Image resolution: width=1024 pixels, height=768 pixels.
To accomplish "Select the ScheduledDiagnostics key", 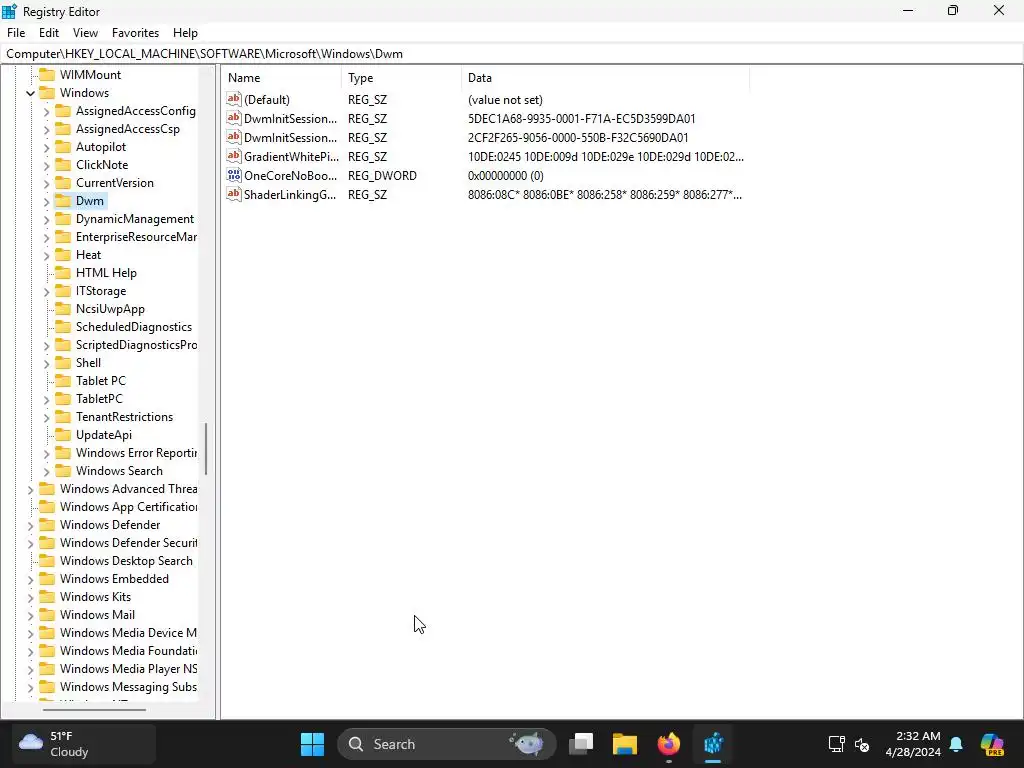I will click(x=133, y=327).
